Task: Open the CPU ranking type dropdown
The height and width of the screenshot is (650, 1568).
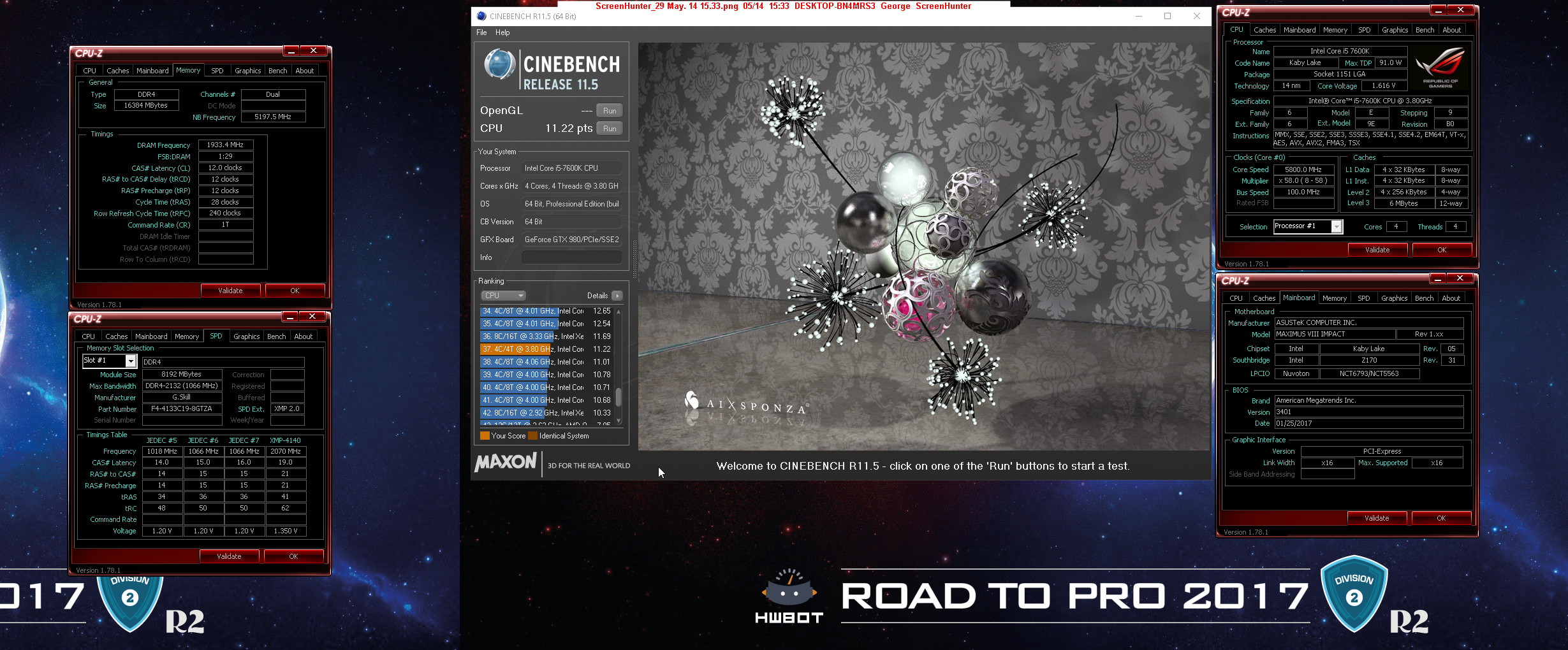Action: pyautogui.click(x=503, y=296)
